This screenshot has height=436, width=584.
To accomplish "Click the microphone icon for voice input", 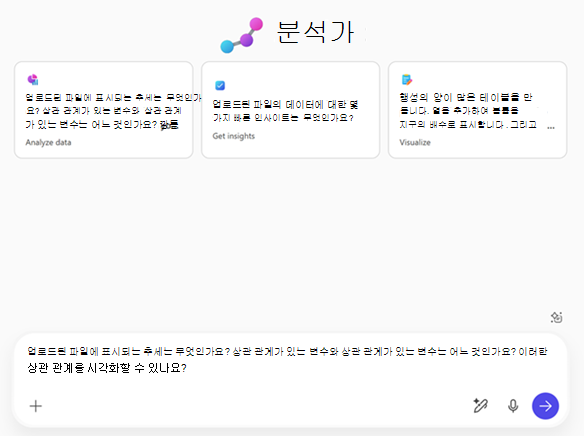I will tap(513, 406).
